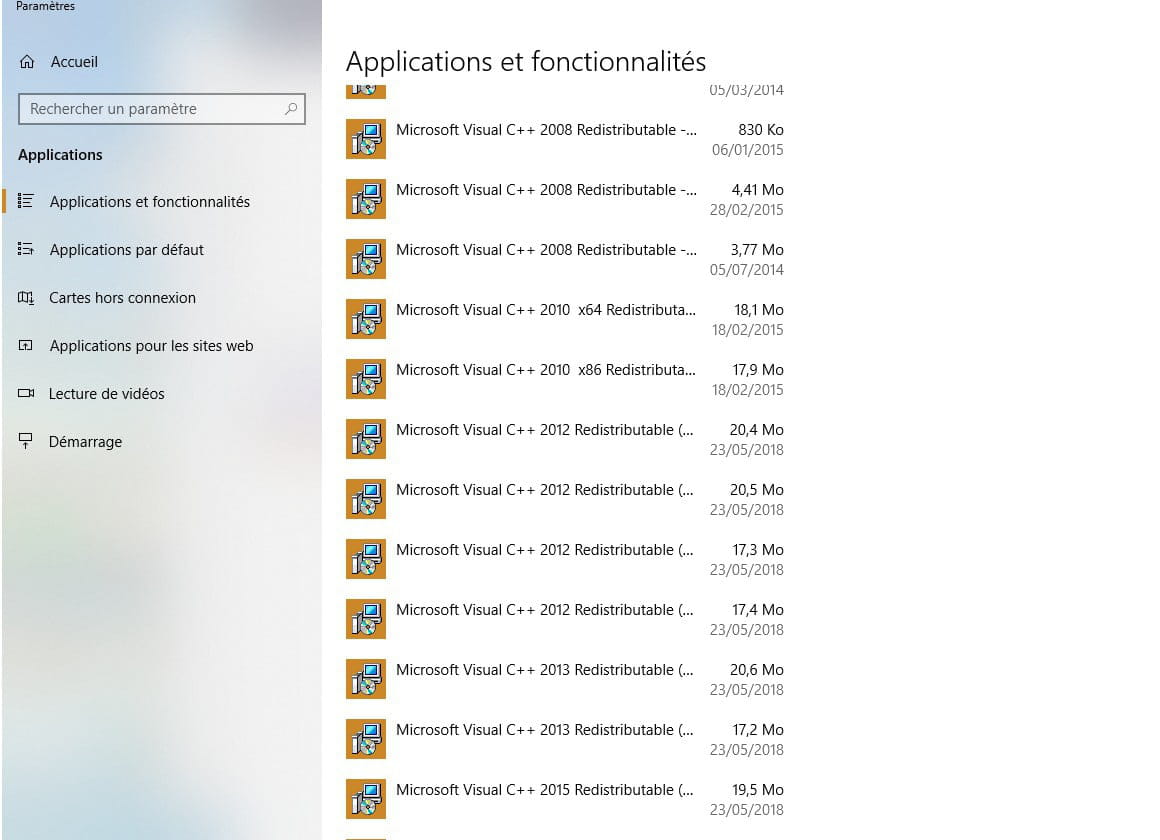Click the installer icon of the 3,77 Mo entry
Viewport: 1160px width, 840px height.
(x=365, y=259)
